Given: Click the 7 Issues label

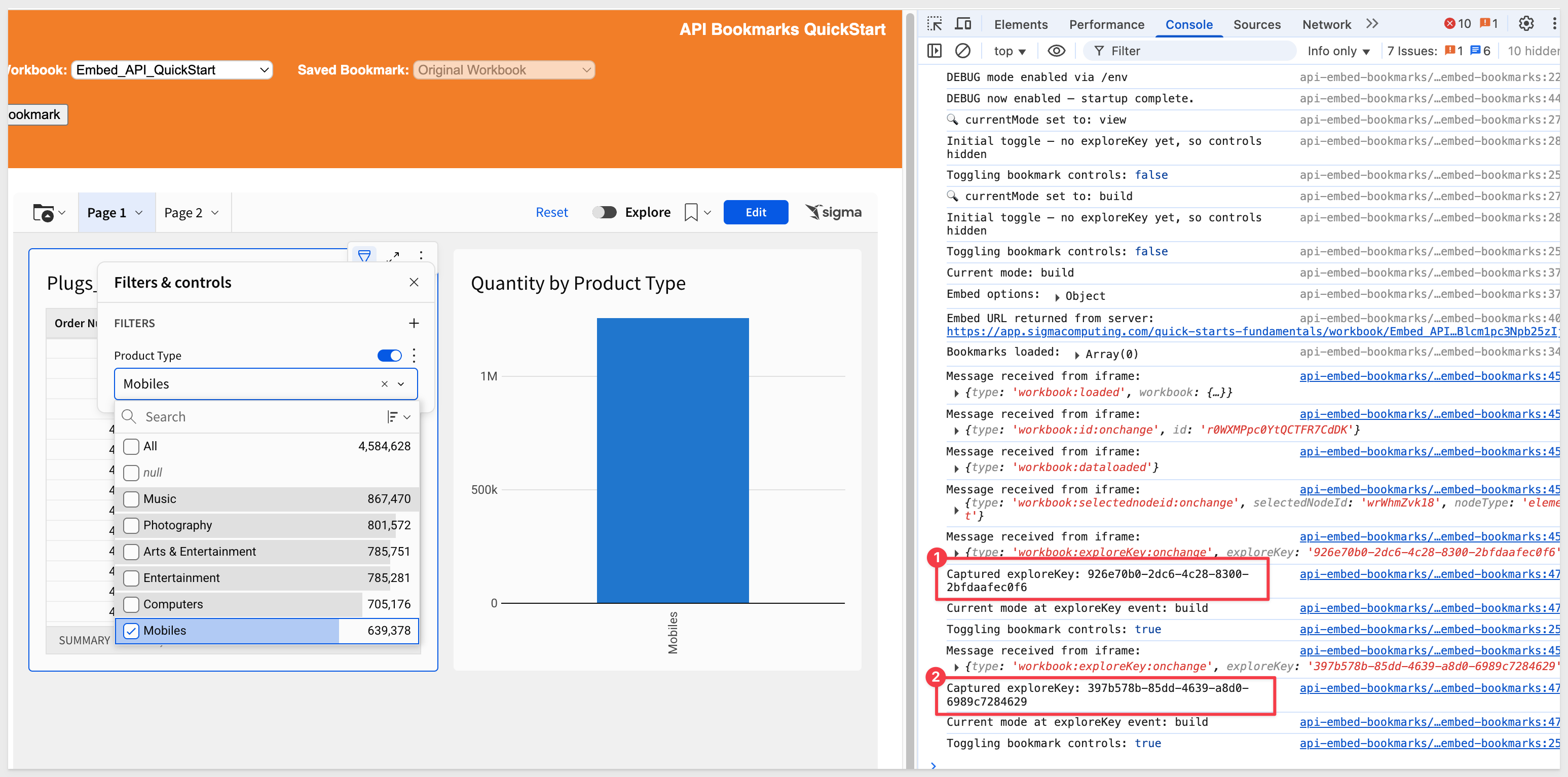Looking at the screenshot, I should [1412, 51].
